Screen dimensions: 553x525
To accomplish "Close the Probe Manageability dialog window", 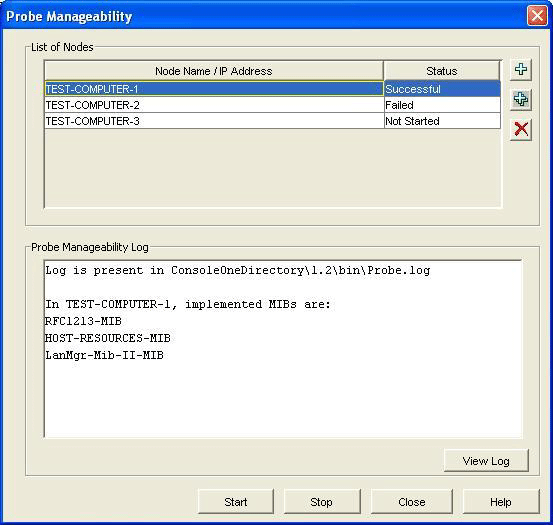I will (537, 16).
